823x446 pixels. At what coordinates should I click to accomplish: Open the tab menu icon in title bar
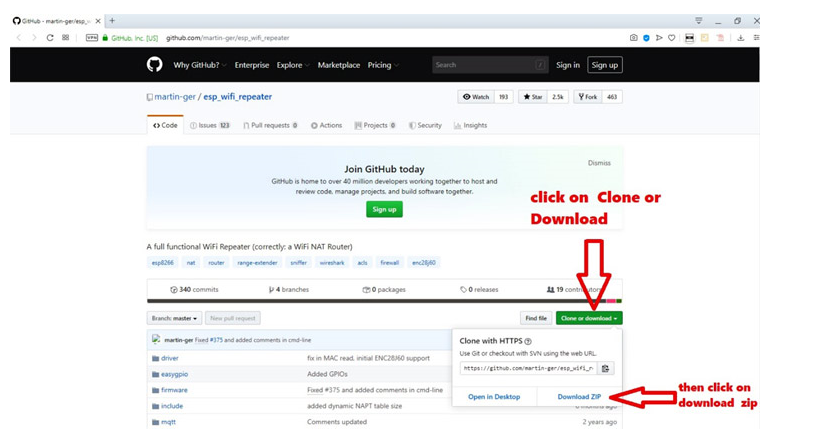coord(699,21)
